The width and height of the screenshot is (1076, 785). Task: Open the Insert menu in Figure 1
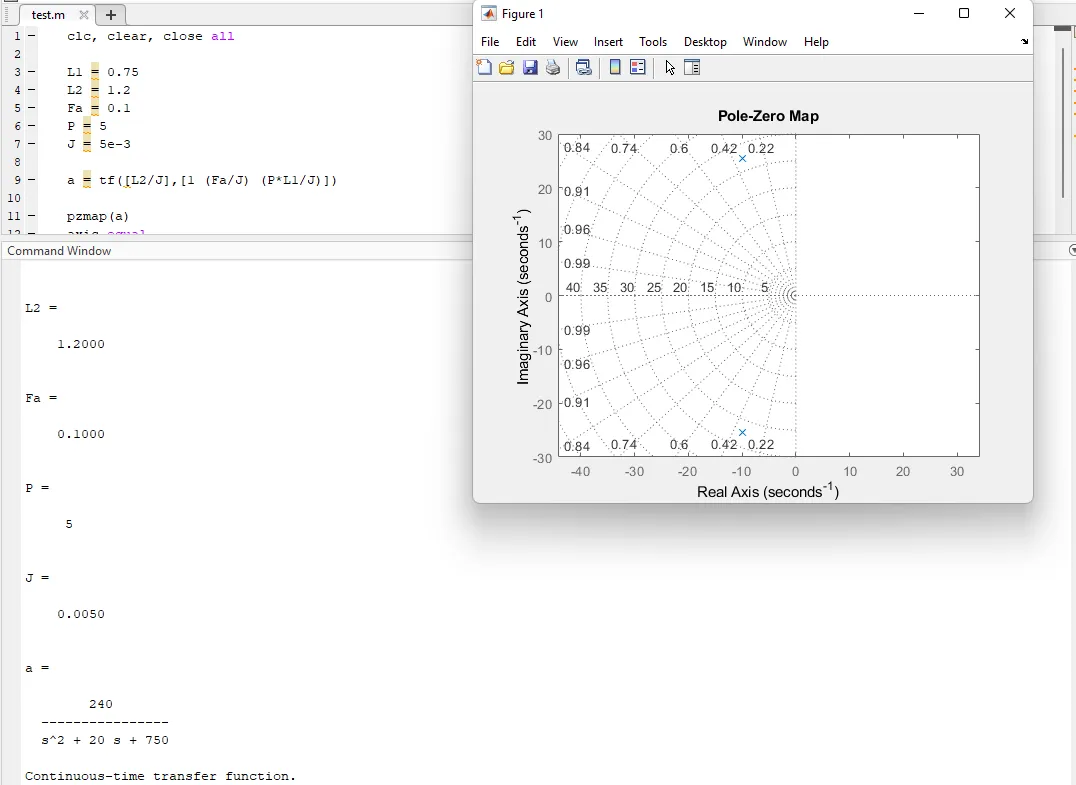click(608, 42)
